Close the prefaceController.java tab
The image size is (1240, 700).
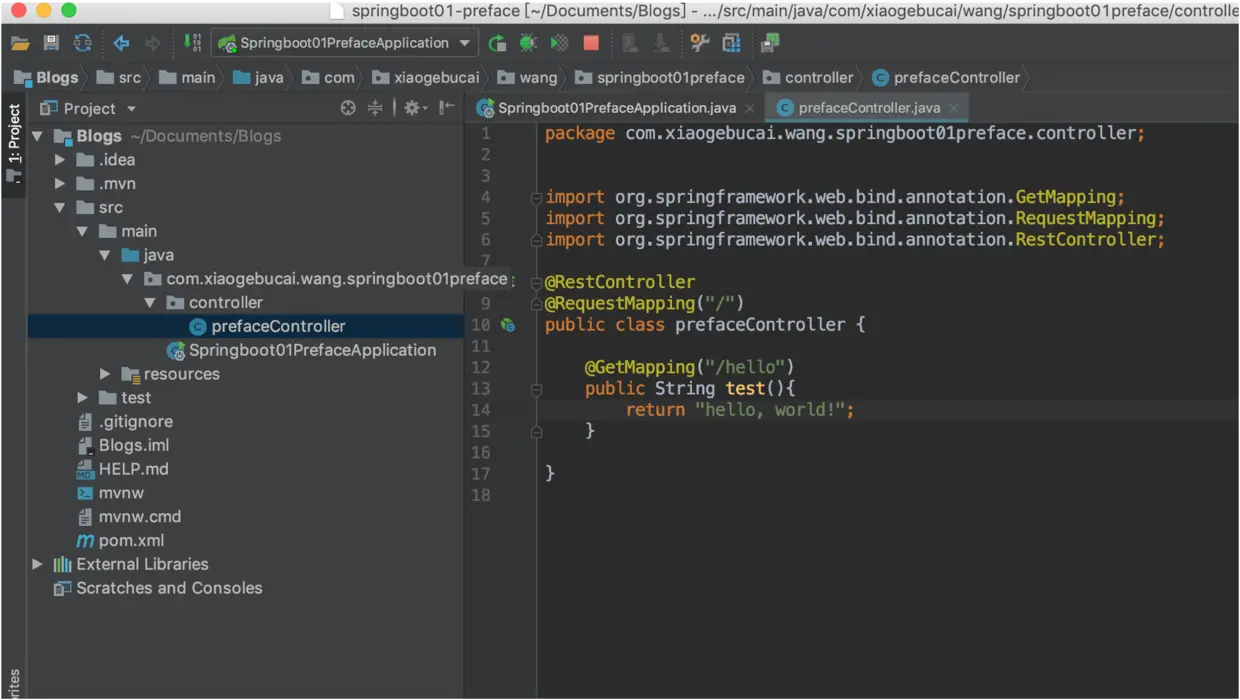(954, 108)
